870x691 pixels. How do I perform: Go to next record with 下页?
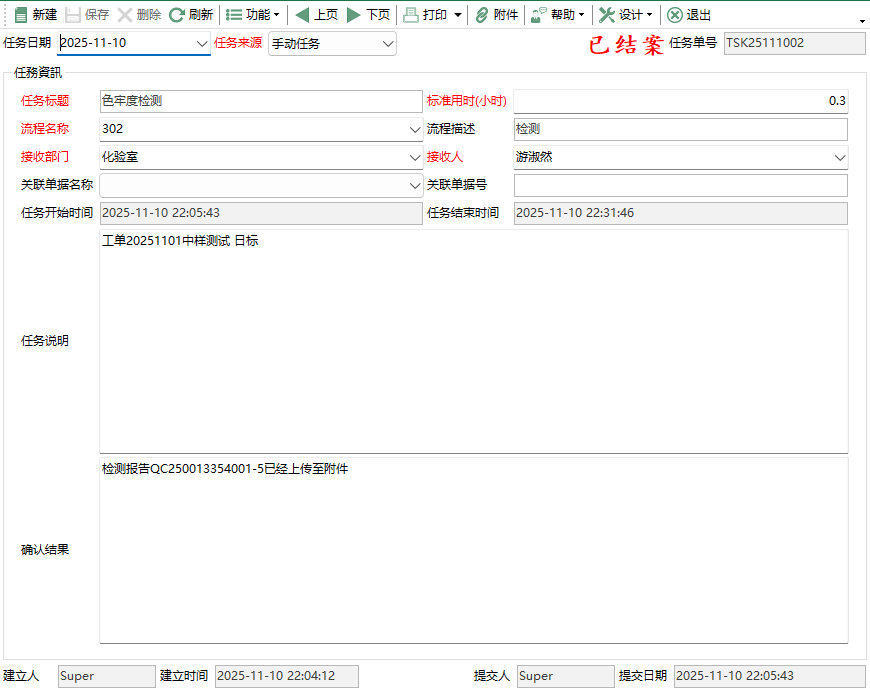tap(354, 15)
